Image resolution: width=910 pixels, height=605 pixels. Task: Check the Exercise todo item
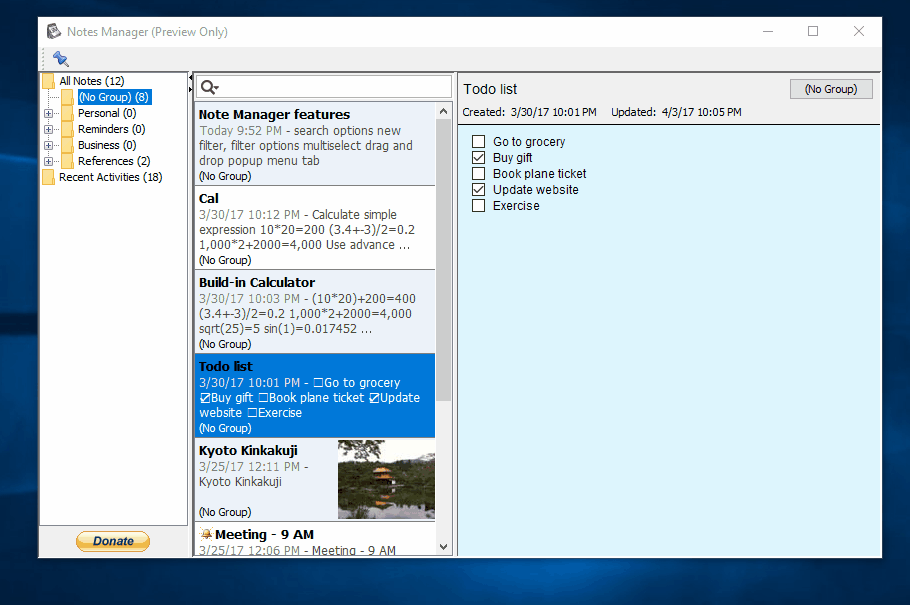tap(478, 205)
